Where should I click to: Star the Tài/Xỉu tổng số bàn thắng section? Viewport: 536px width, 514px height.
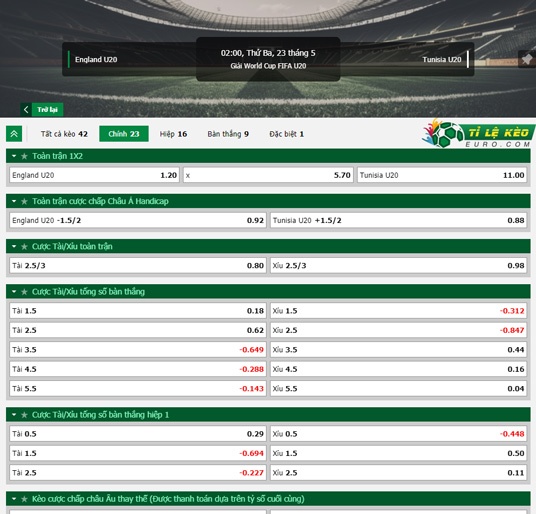pos(24,292)
